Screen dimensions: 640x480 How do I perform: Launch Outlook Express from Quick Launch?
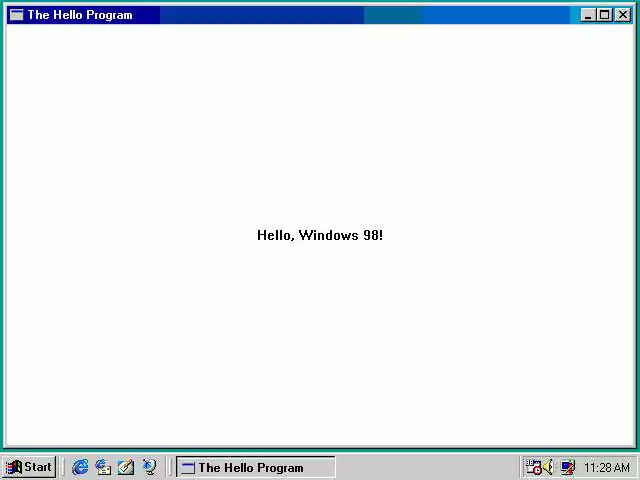(x=103, y=467)
